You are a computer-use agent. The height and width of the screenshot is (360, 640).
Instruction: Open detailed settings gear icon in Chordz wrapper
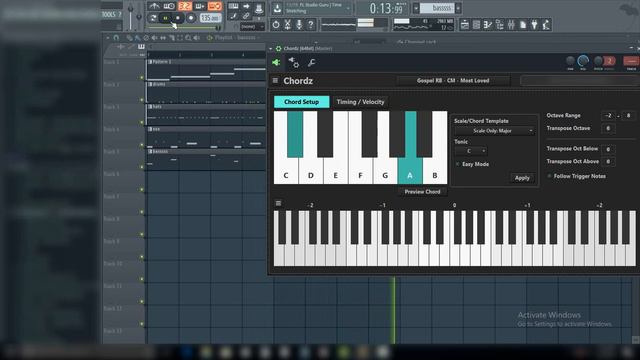coord(293,62)
